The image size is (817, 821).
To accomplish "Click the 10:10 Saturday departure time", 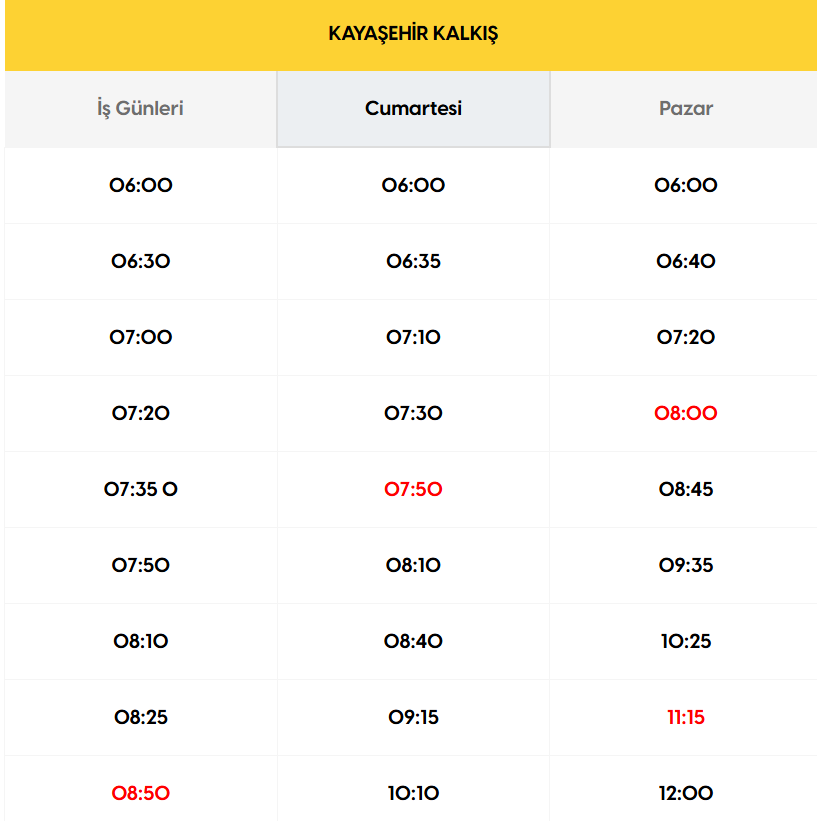I will click(x=413, y=794).
